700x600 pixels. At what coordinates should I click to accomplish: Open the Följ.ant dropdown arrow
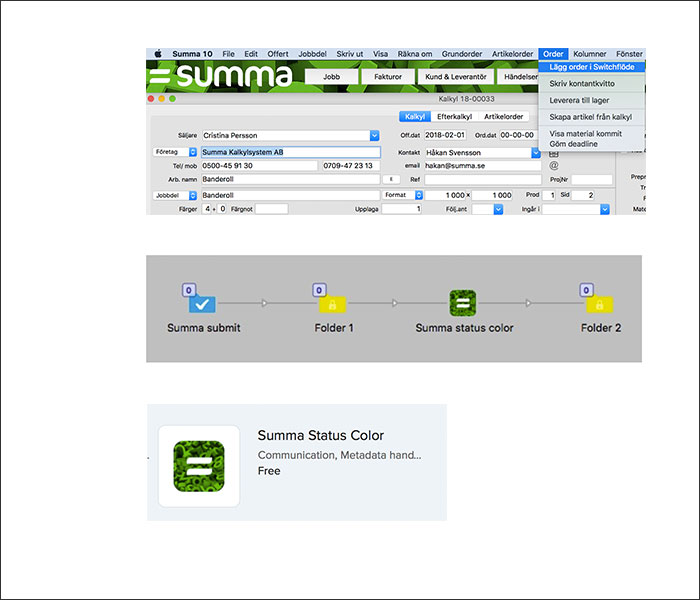498,209
